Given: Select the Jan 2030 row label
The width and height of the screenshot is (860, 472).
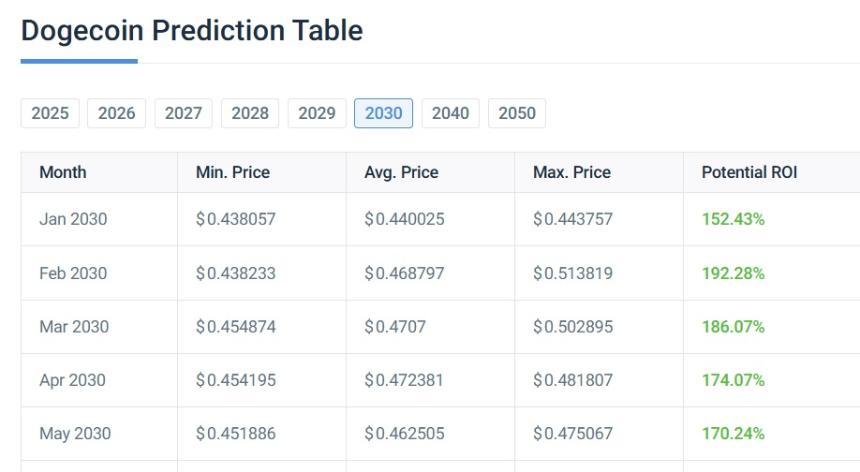Looking at the screenshot, I should 73,219.
